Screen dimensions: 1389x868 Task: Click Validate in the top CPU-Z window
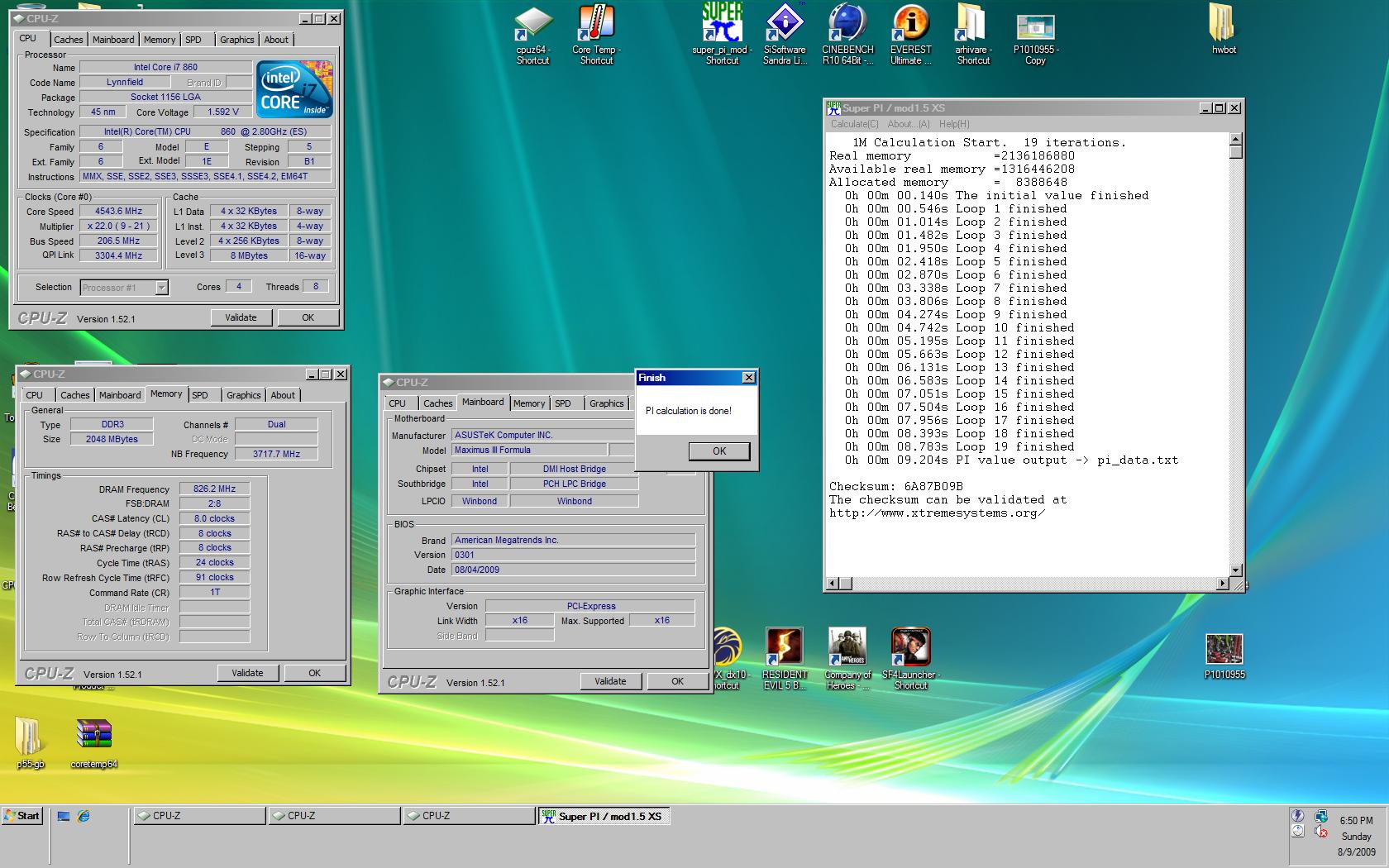pos(241,317)
